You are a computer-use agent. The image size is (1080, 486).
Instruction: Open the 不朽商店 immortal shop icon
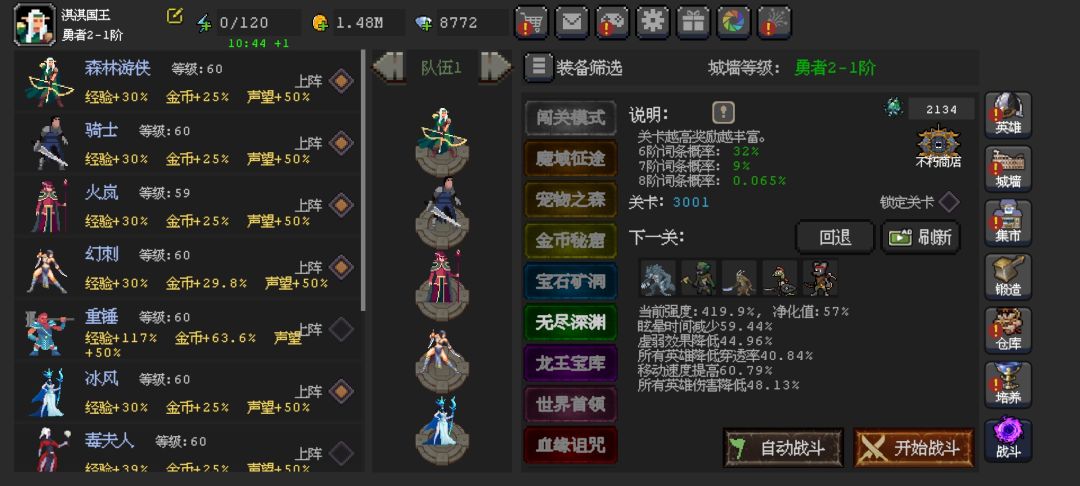[938, 147]
